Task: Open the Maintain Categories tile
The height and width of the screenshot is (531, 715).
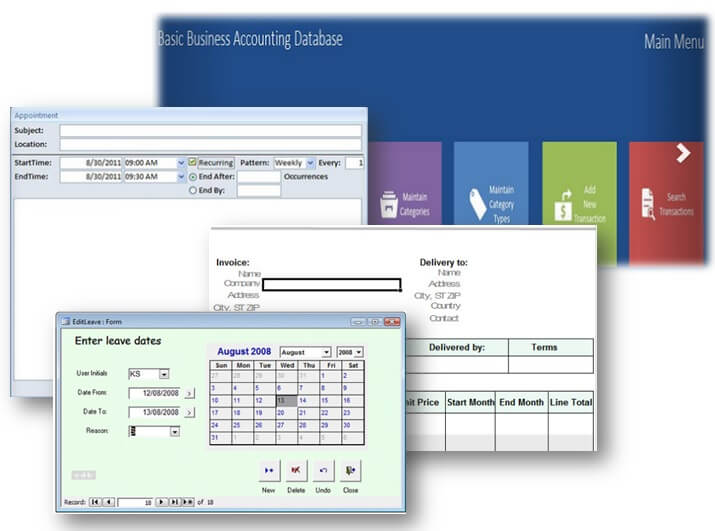Action: click(x=405, y=183)
